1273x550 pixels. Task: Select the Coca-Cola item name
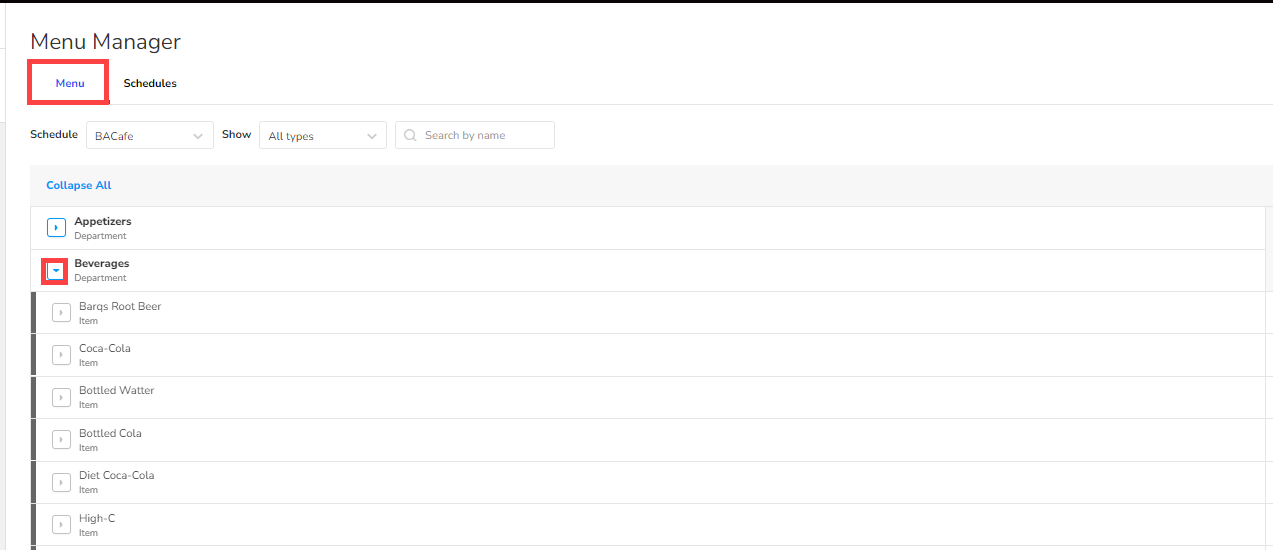105,348
